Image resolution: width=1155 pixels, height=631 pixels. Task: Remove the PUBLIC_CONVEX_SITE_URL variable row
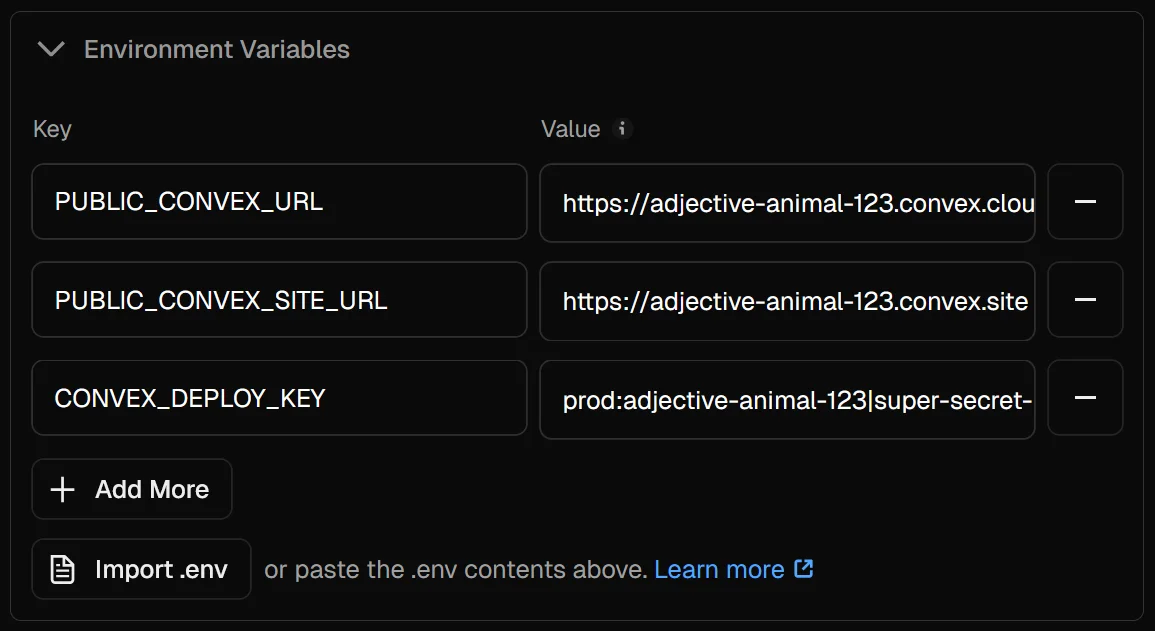(x=1085, y=300)
